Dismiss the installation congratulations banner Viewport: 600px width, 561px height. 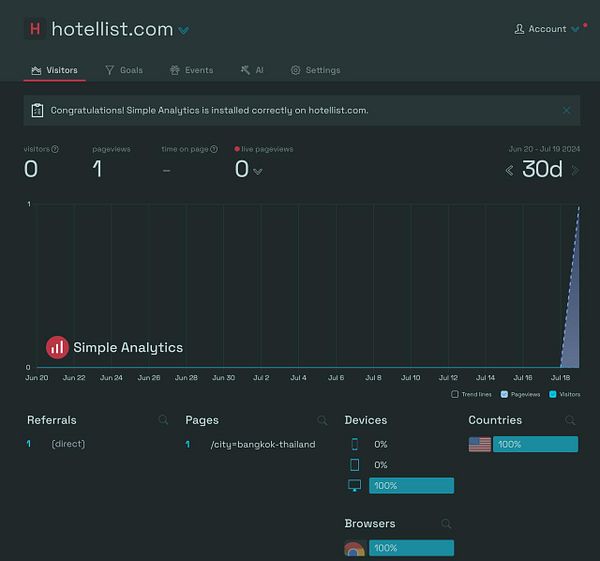pos(567,111)
